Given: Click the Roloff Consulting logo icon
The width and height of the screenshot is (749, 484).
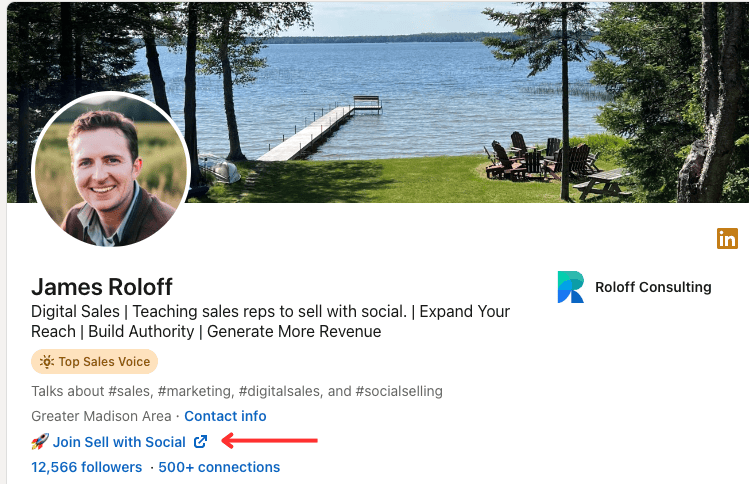Looking at the screenshot, I should pos(571,287).
